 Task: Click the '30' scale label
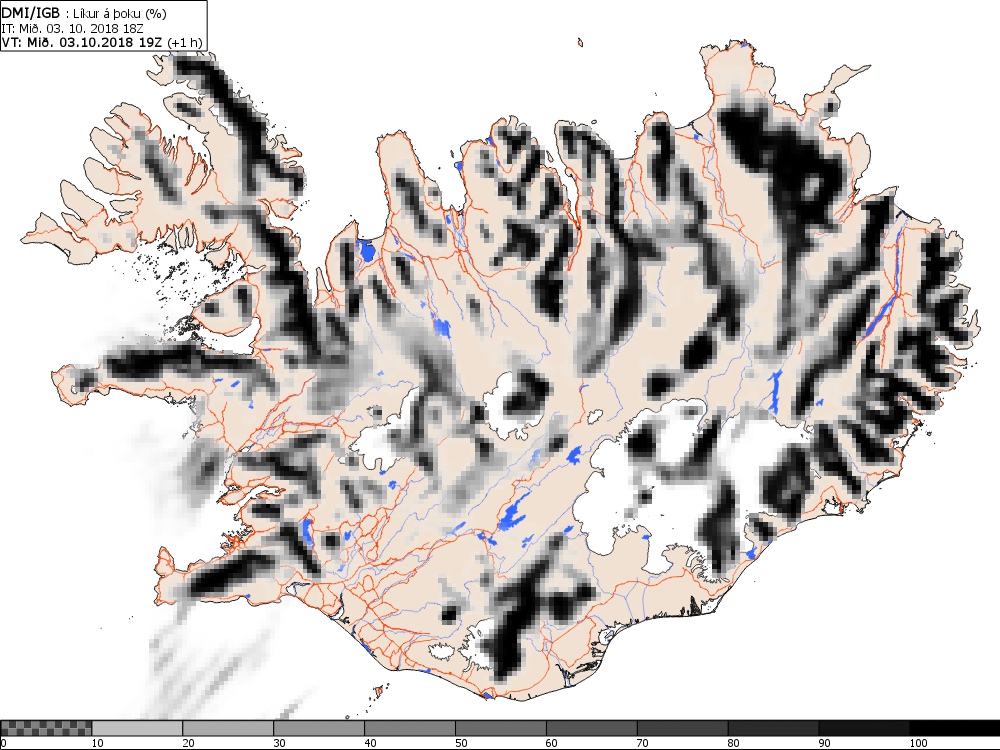click(x=279, y=743)
